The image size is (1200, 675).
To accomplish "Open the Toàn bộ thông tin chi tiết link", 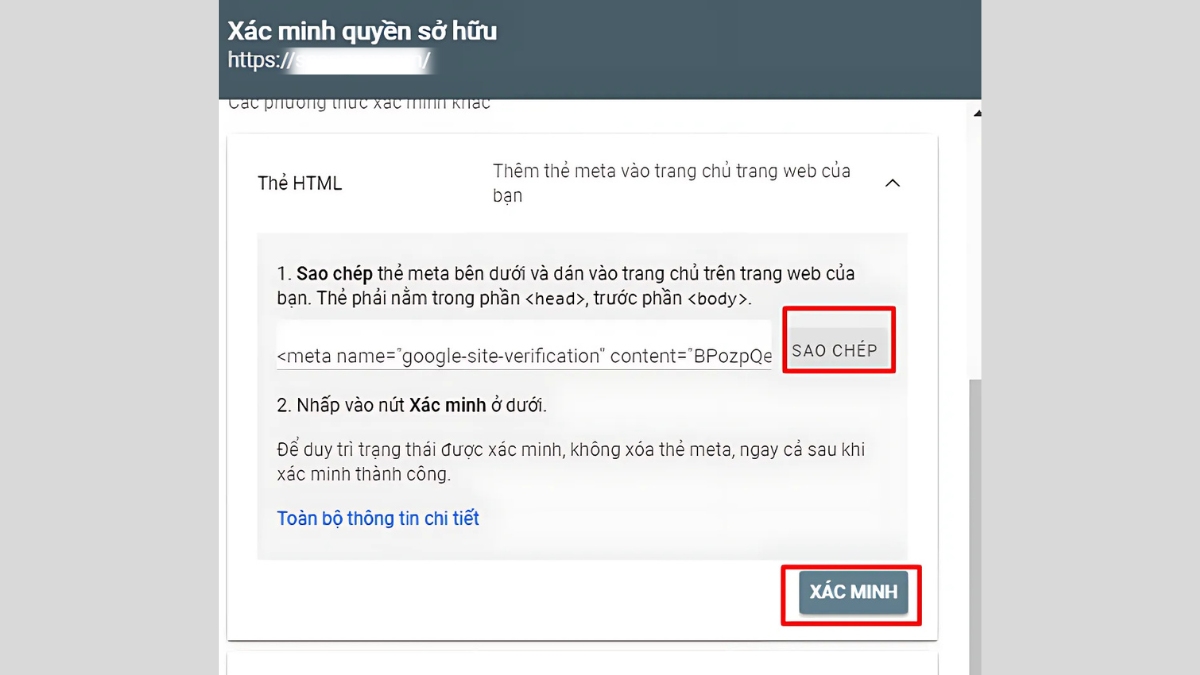I will (x=378, y=518).
